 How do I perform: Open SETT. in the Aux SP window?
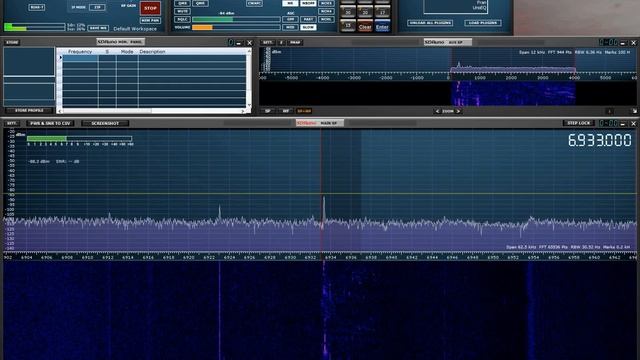(267, 42)
